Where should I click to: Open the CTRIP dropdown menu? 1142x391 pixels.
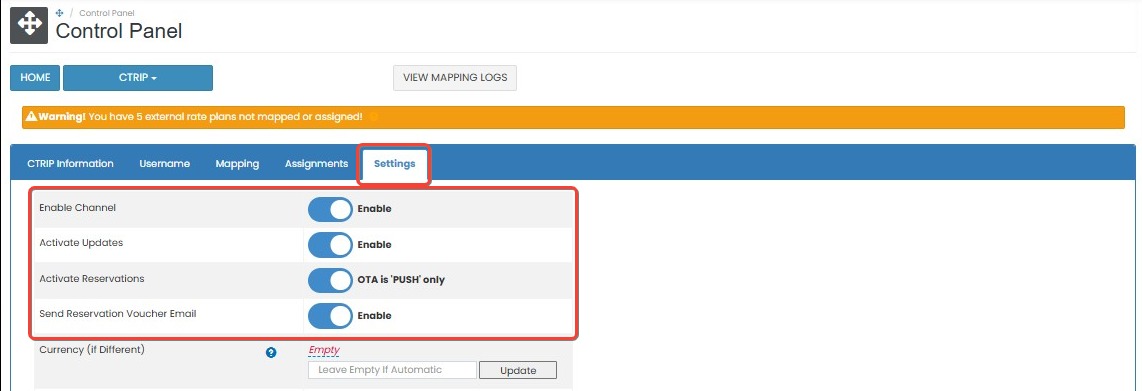138,78
